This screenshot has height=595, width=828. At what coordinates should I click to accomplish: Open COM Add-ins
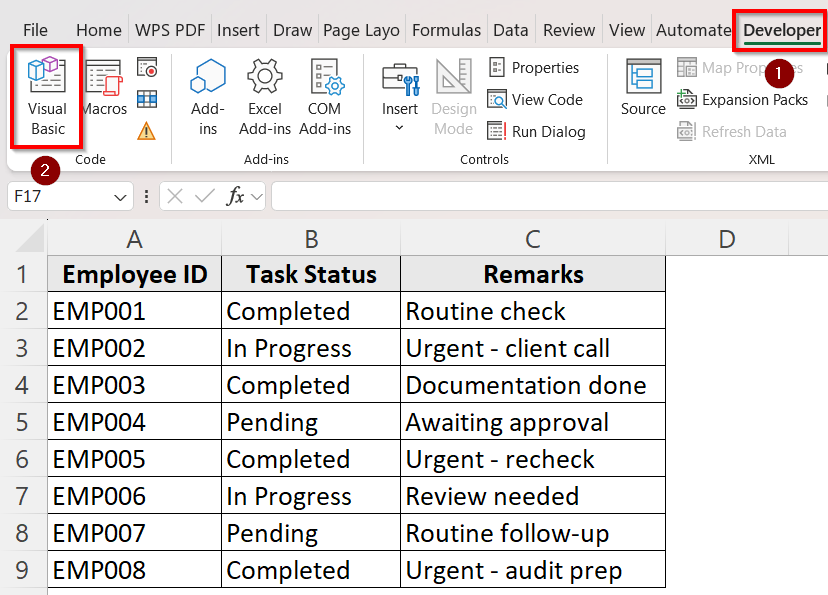tap(324, 97)
